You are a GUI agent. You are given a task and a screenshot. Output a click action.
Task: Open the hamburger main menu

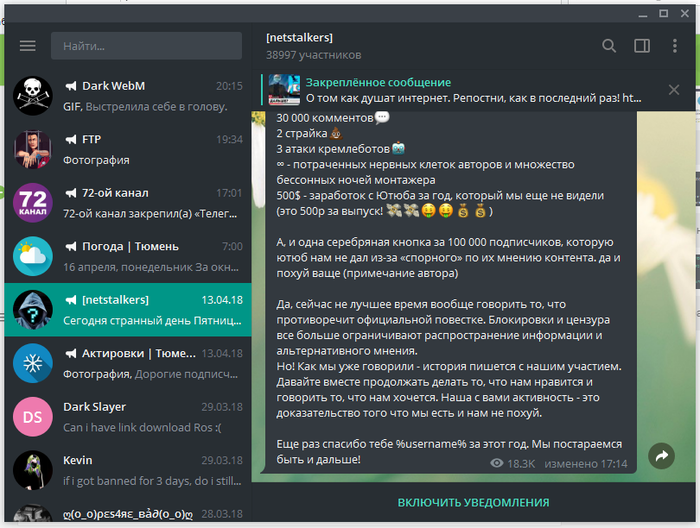click(27, 46)
